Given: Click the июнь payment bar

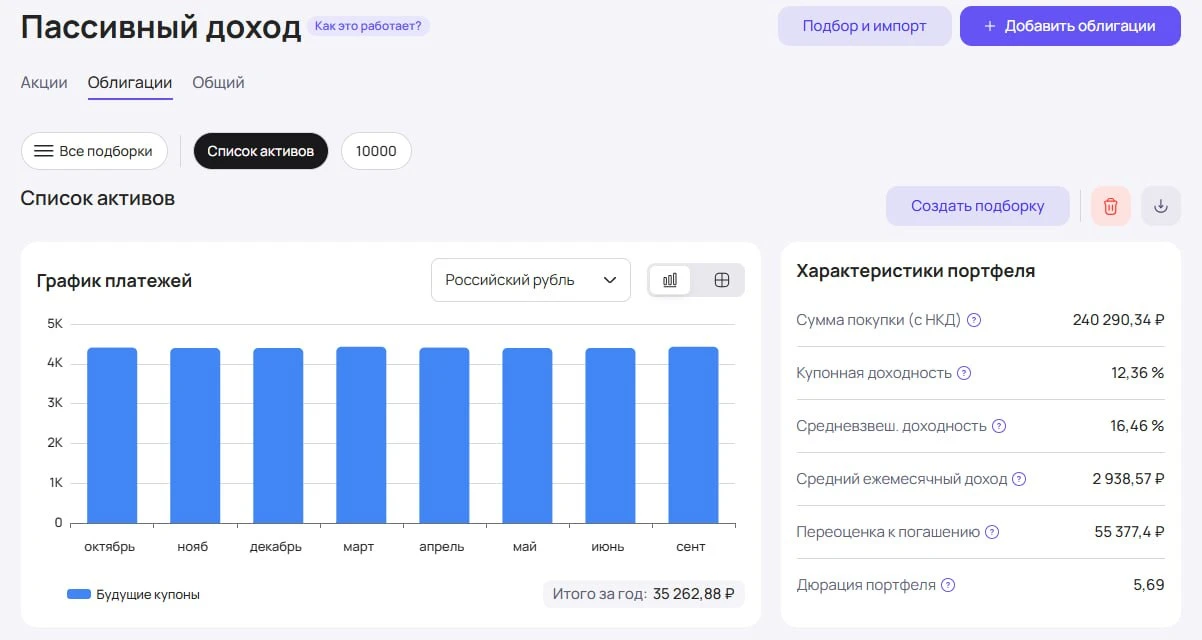Looking at the screenshot, I should coord(610,435).
